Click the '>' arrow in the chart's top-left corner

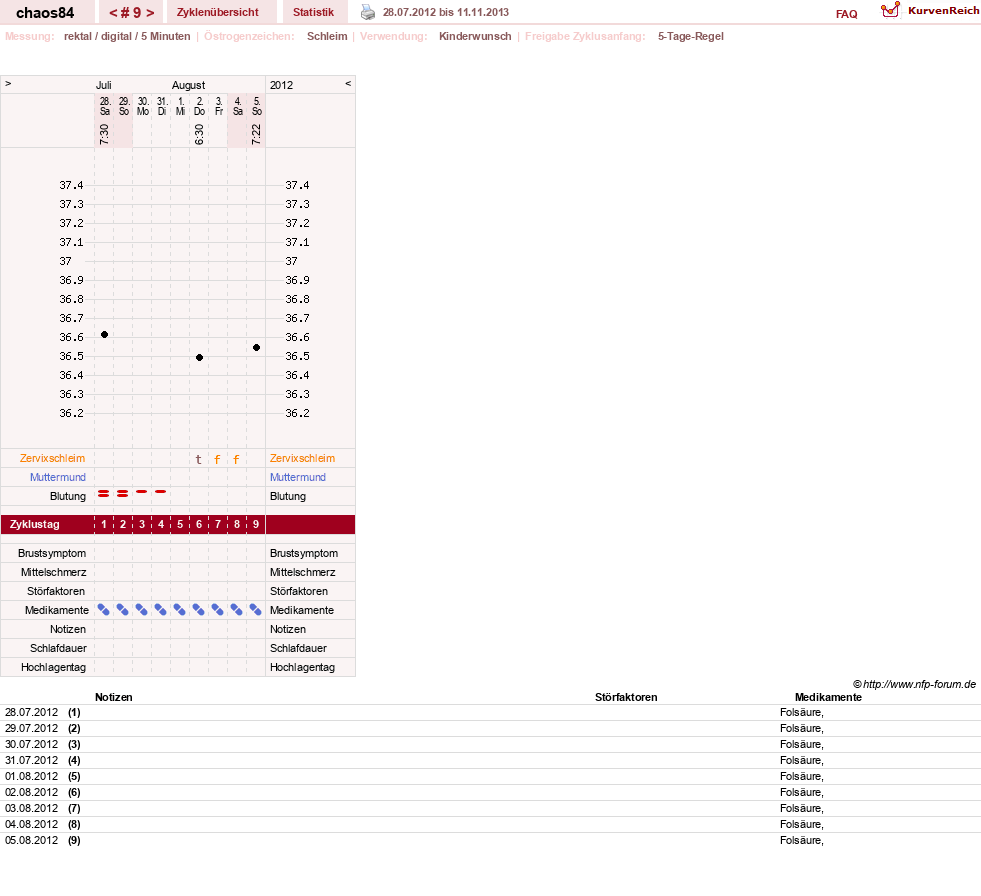click(8, 83)
